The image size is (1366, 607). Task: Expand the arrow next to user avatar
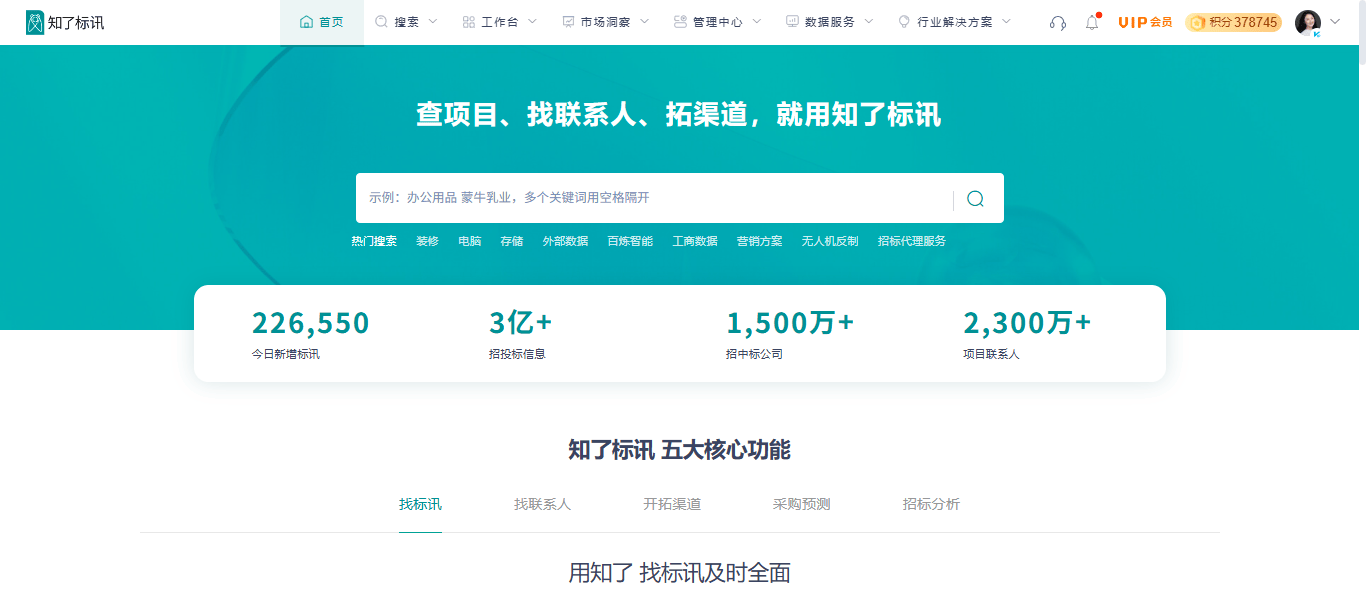[1335, 21]
